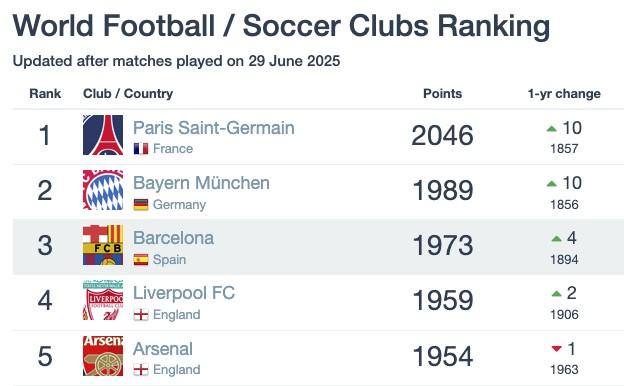Click the England flag under Liverpool FC
624x386 pixels.
click(141, 315)
